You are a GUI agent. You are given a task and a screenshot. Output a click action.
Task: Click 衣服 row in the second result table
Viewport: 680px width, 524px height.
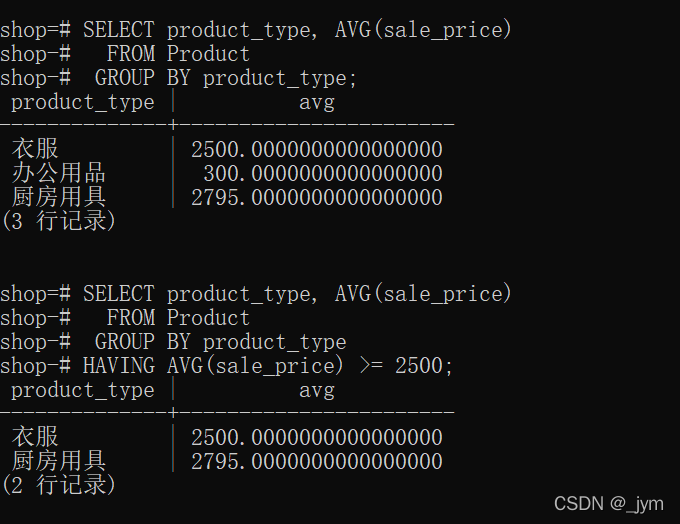pos(35,437)
